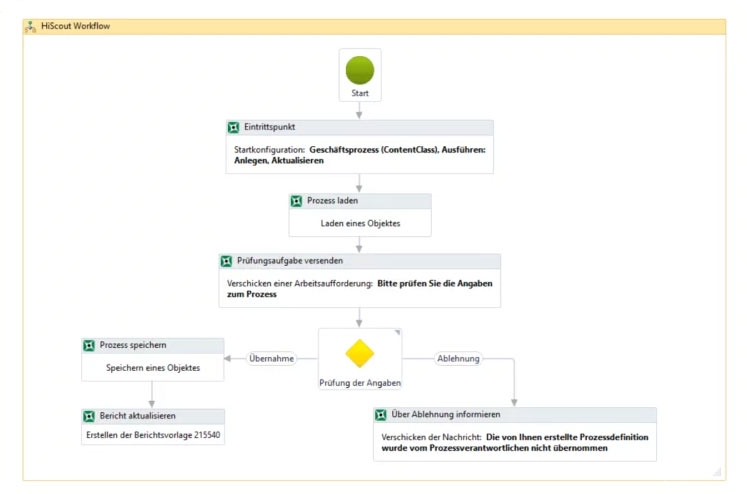Click the HiScout Workflow icon in header
747x494 pixels.
pyautogui.click(x=30, y=27)
